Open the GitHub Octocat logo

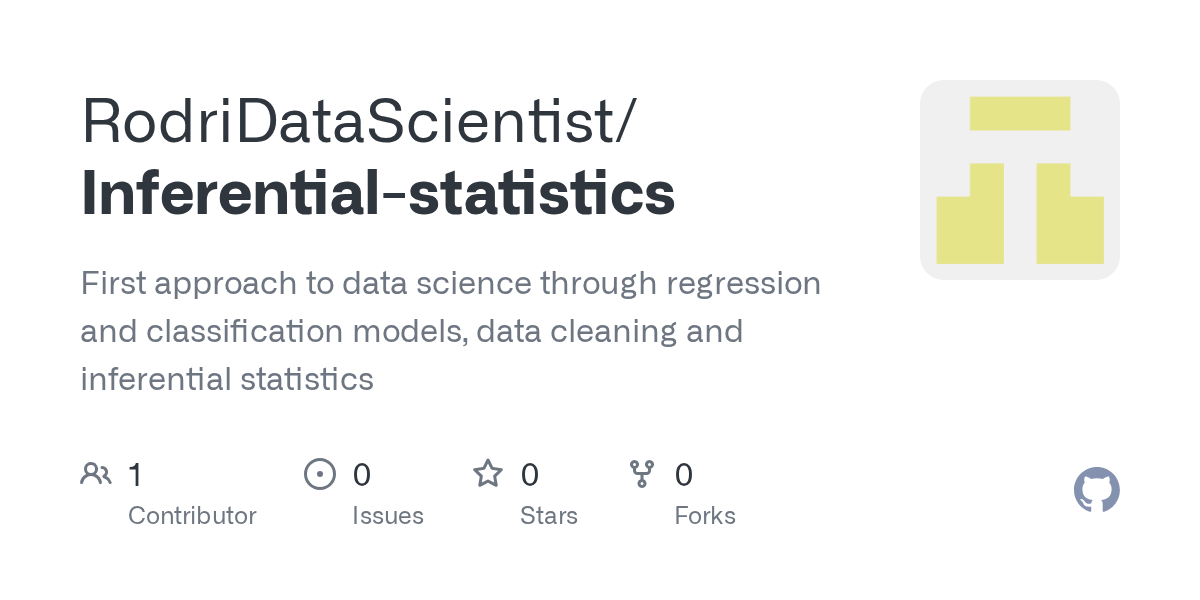(1097, 490)
